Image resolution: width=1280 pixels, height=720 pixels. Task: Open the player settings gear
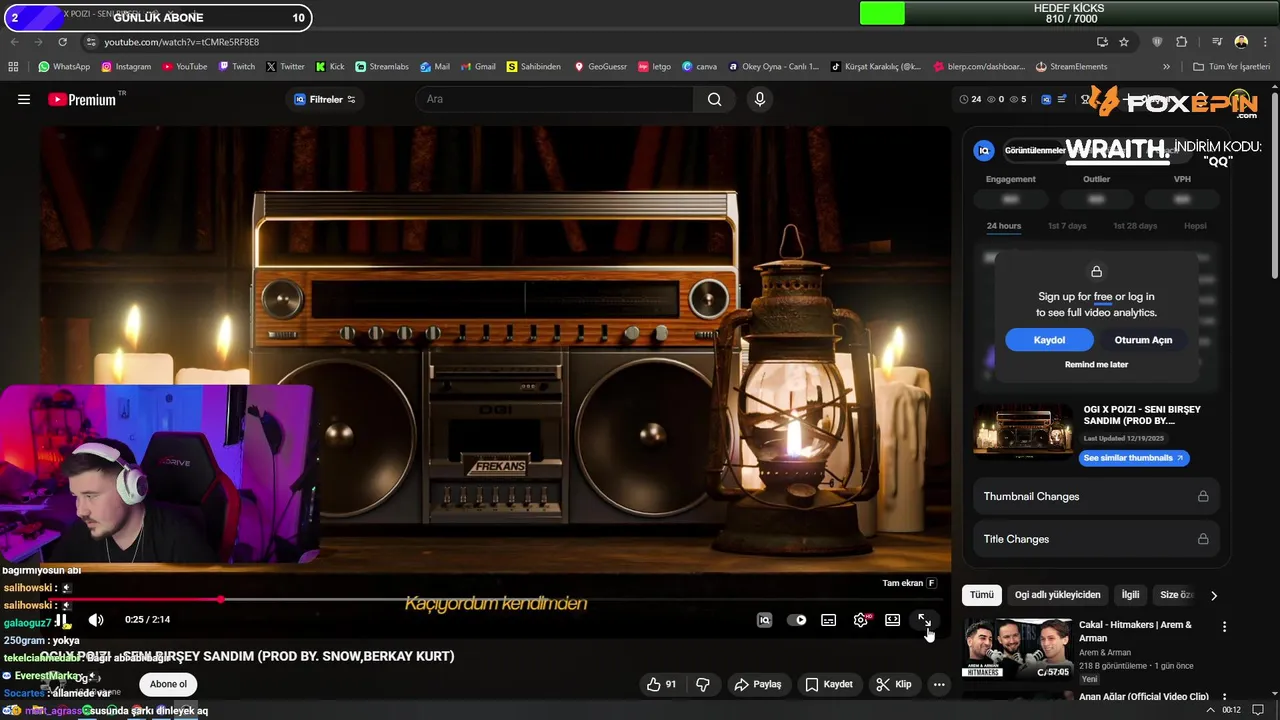(x=861, y=620)
